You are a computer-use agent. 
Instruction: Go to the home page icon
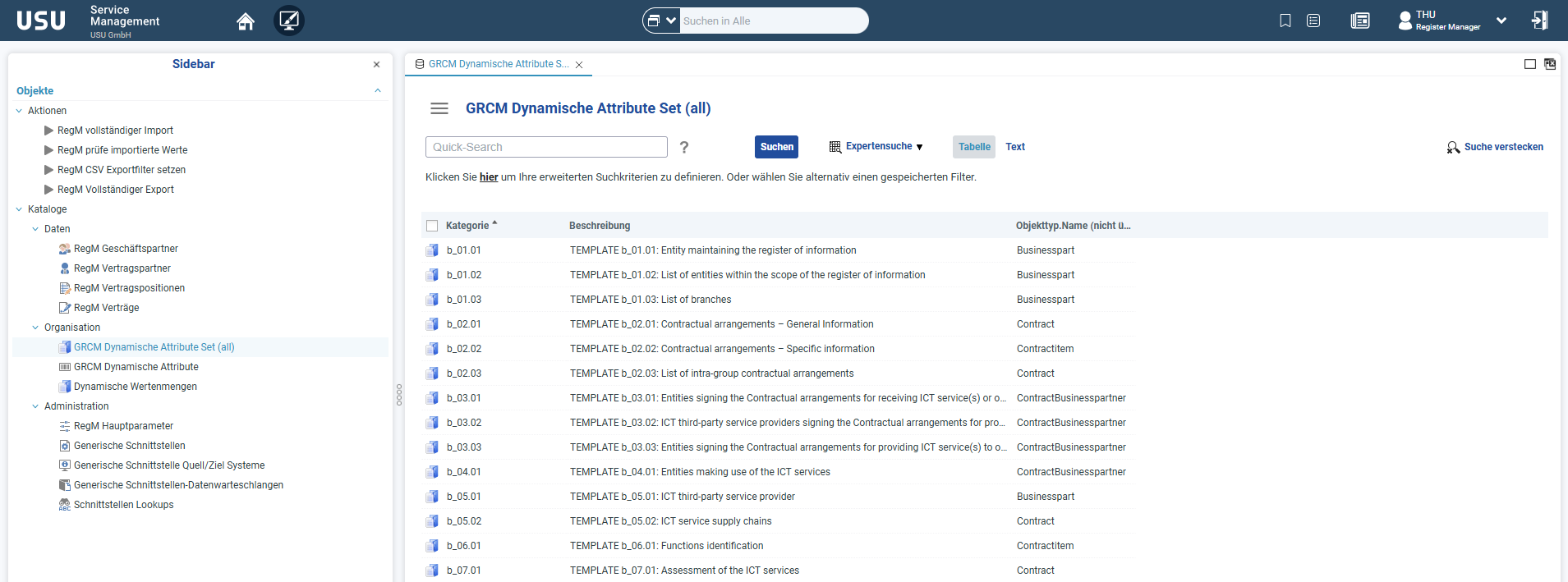(x=245, y=21)
